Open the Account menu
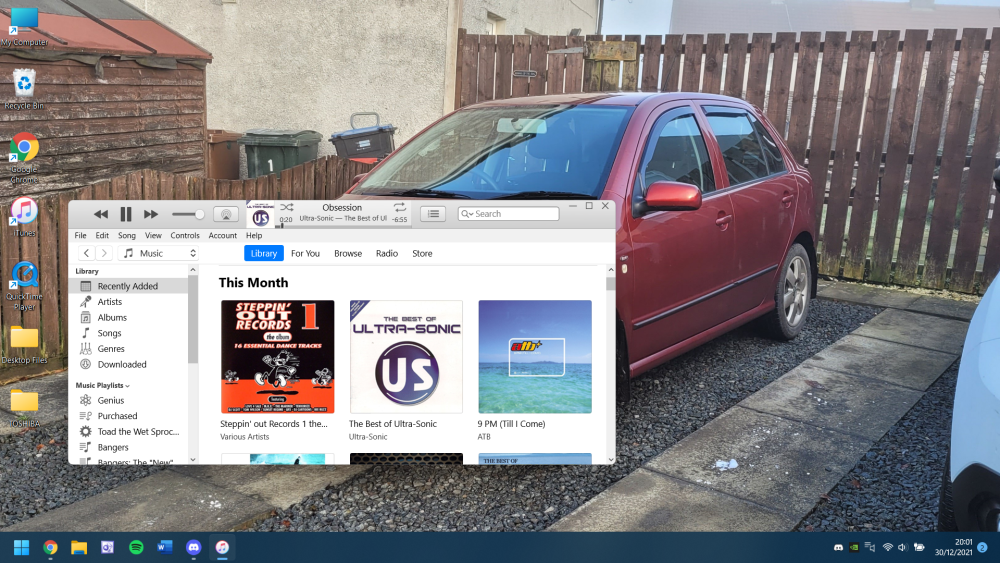1000x563 pixels. (223, 235)
